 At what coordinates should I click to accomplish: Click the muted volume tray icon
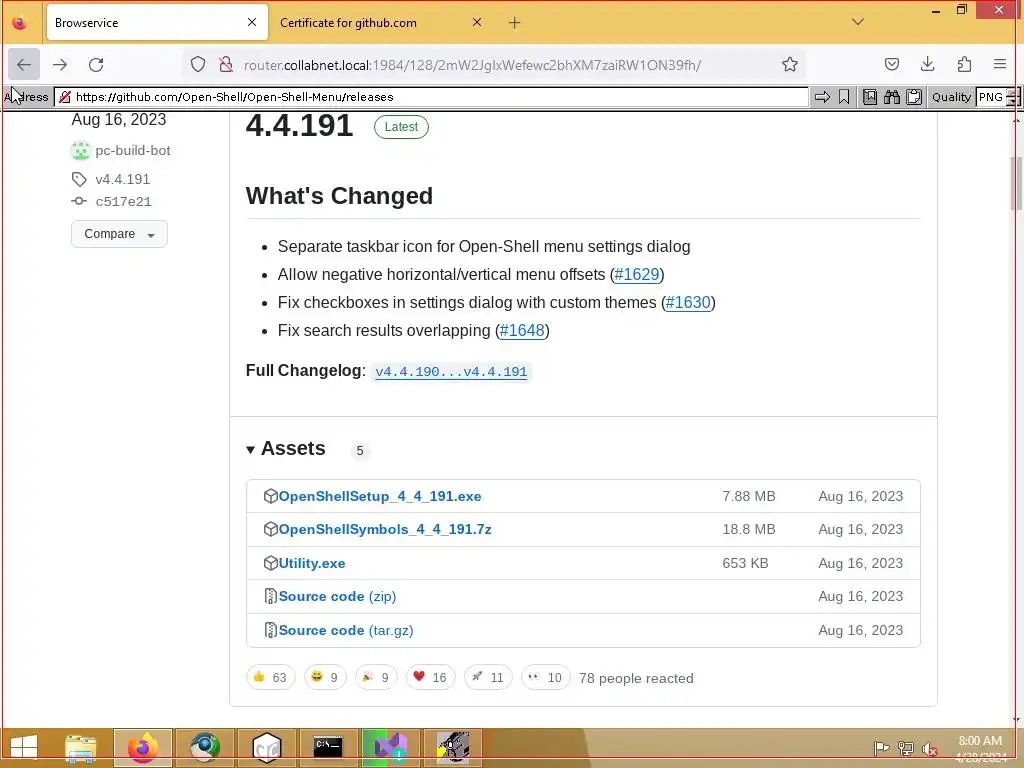(x=929, y=749)
